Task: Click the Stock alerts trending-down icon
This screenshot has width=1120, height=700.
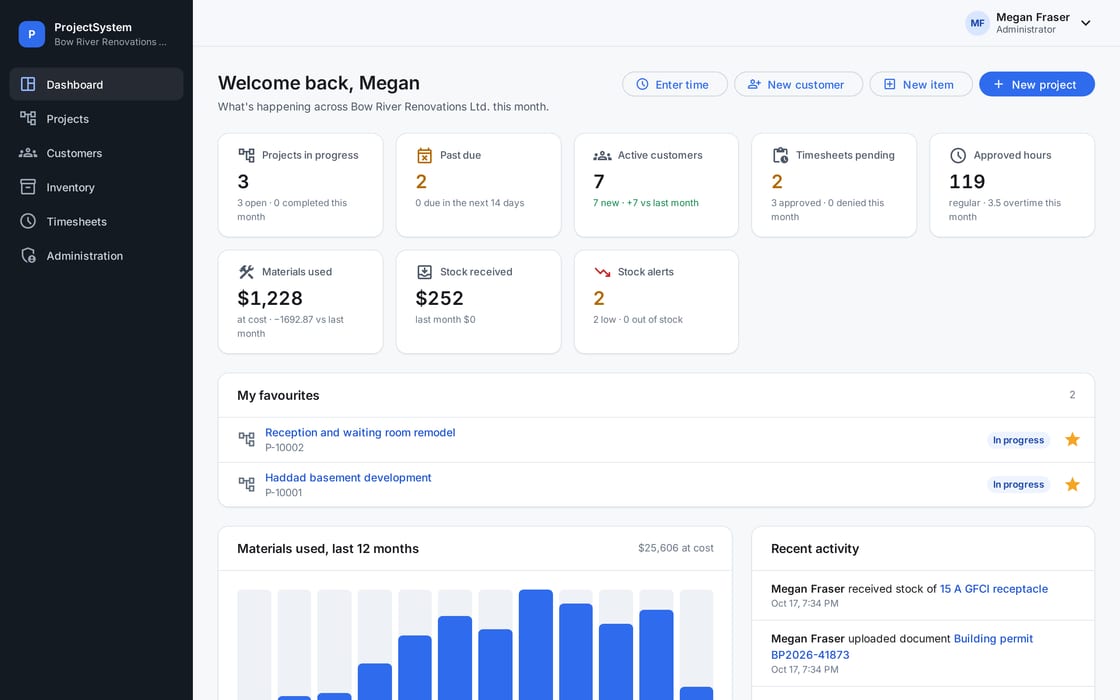Action: coord(602,271)
